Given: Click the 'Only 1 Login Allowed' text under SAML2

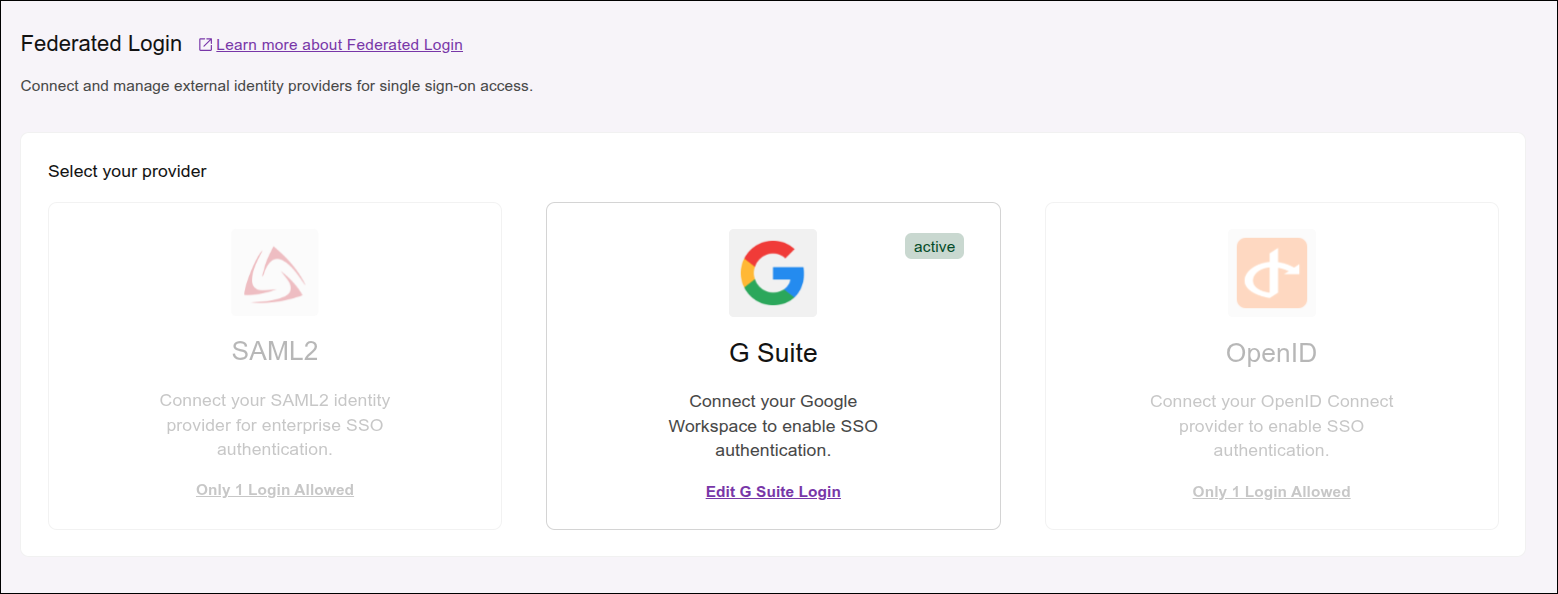Looking at the screenshot, I should click(x=274, y=489).
